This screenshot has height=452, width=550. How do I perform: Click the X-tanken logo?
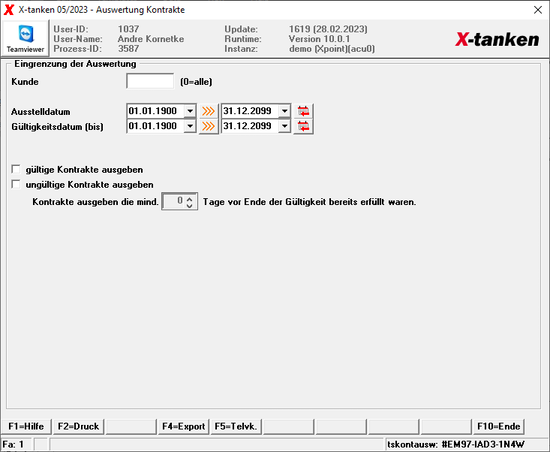tap(497, 39)
